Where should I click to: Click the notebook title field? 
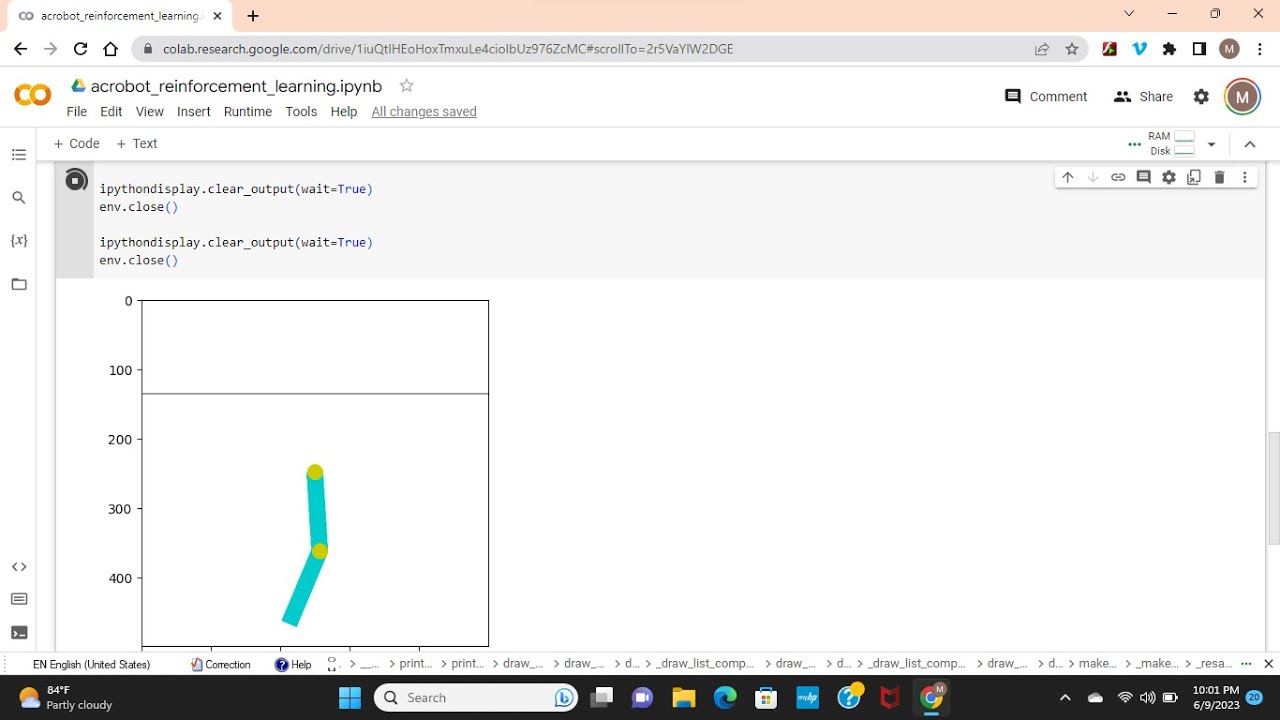pos(236,86)
